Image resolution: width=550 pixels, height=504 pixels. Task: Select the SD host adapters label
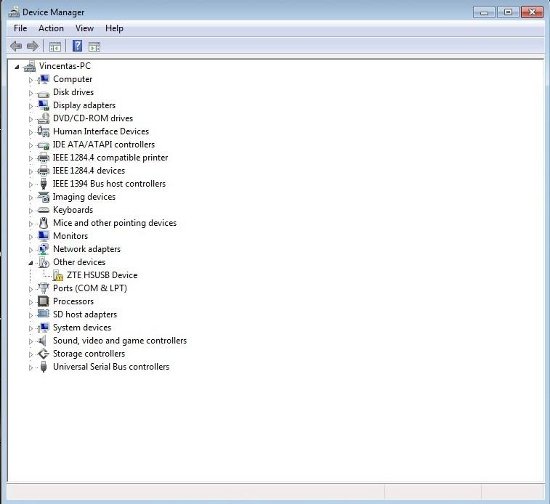(85, 315)
